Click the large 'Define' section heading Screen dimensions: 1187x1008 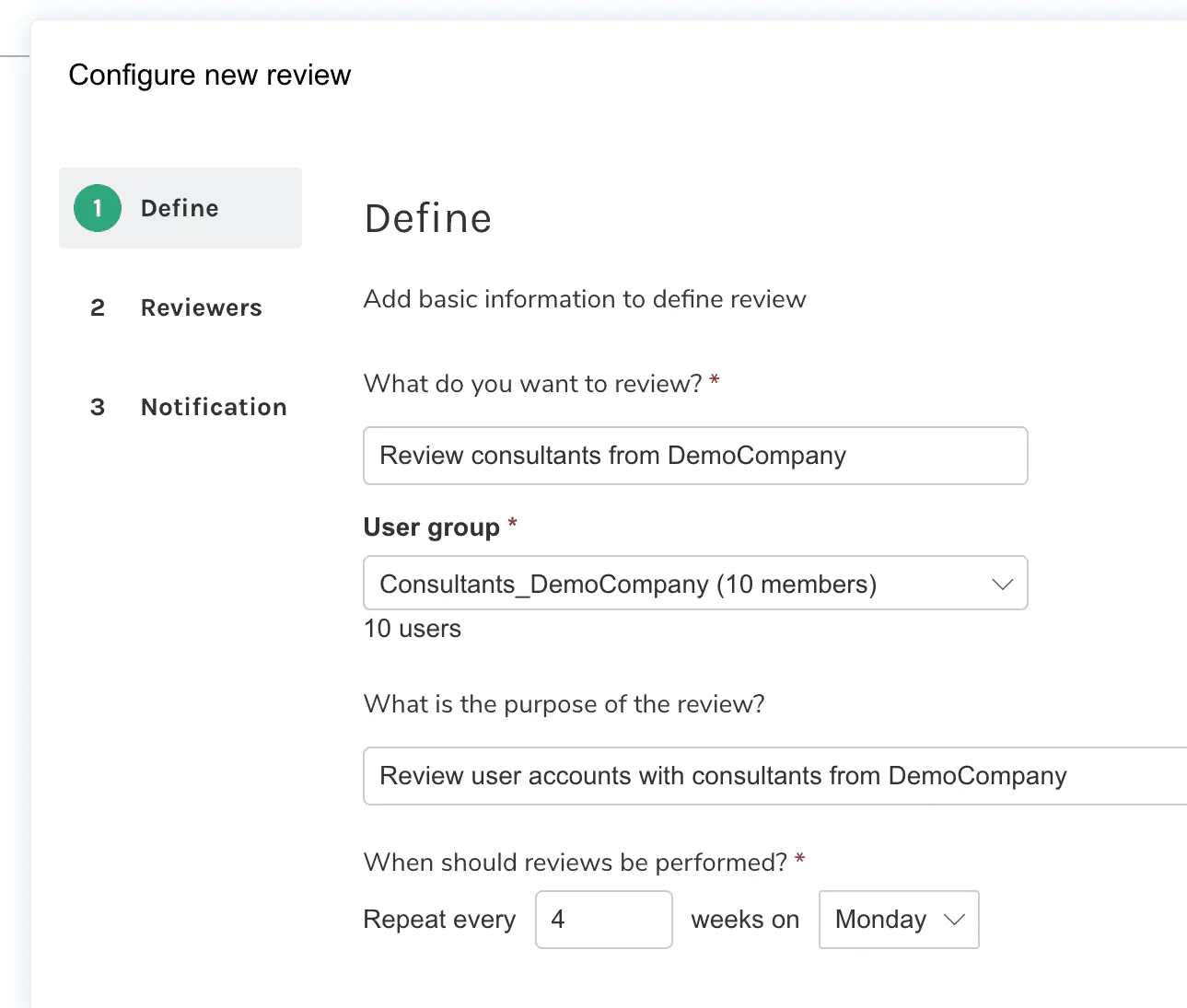[x=428, y=219]
